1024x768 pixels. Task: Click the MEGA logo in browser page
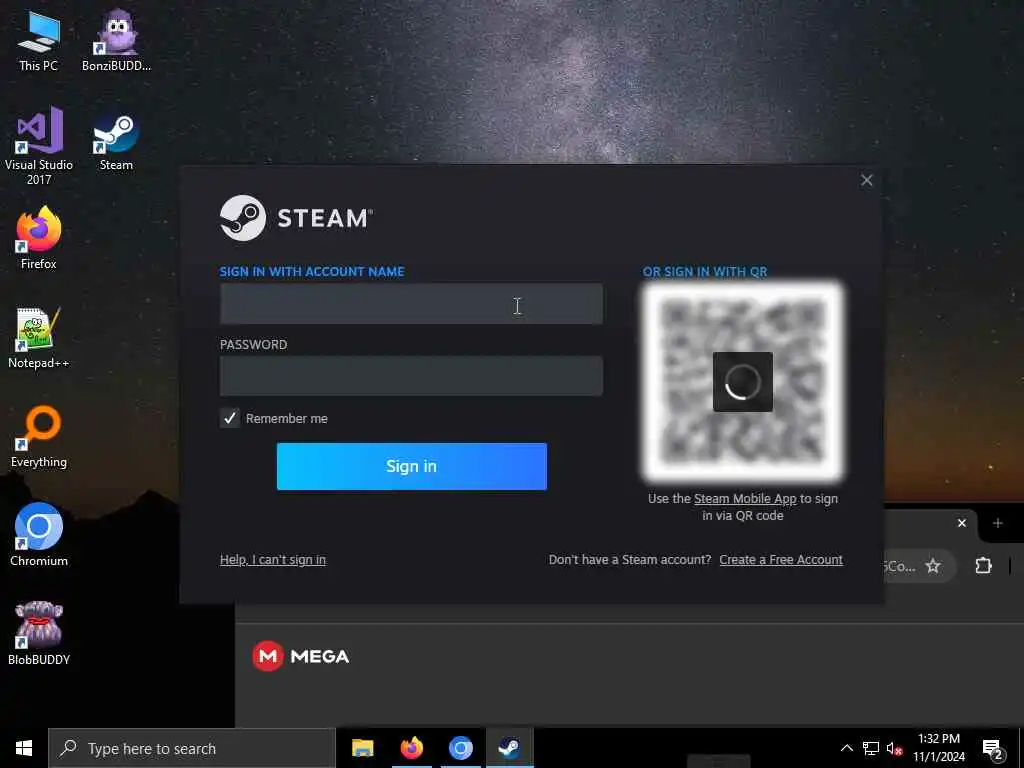(x=301, y=656)
